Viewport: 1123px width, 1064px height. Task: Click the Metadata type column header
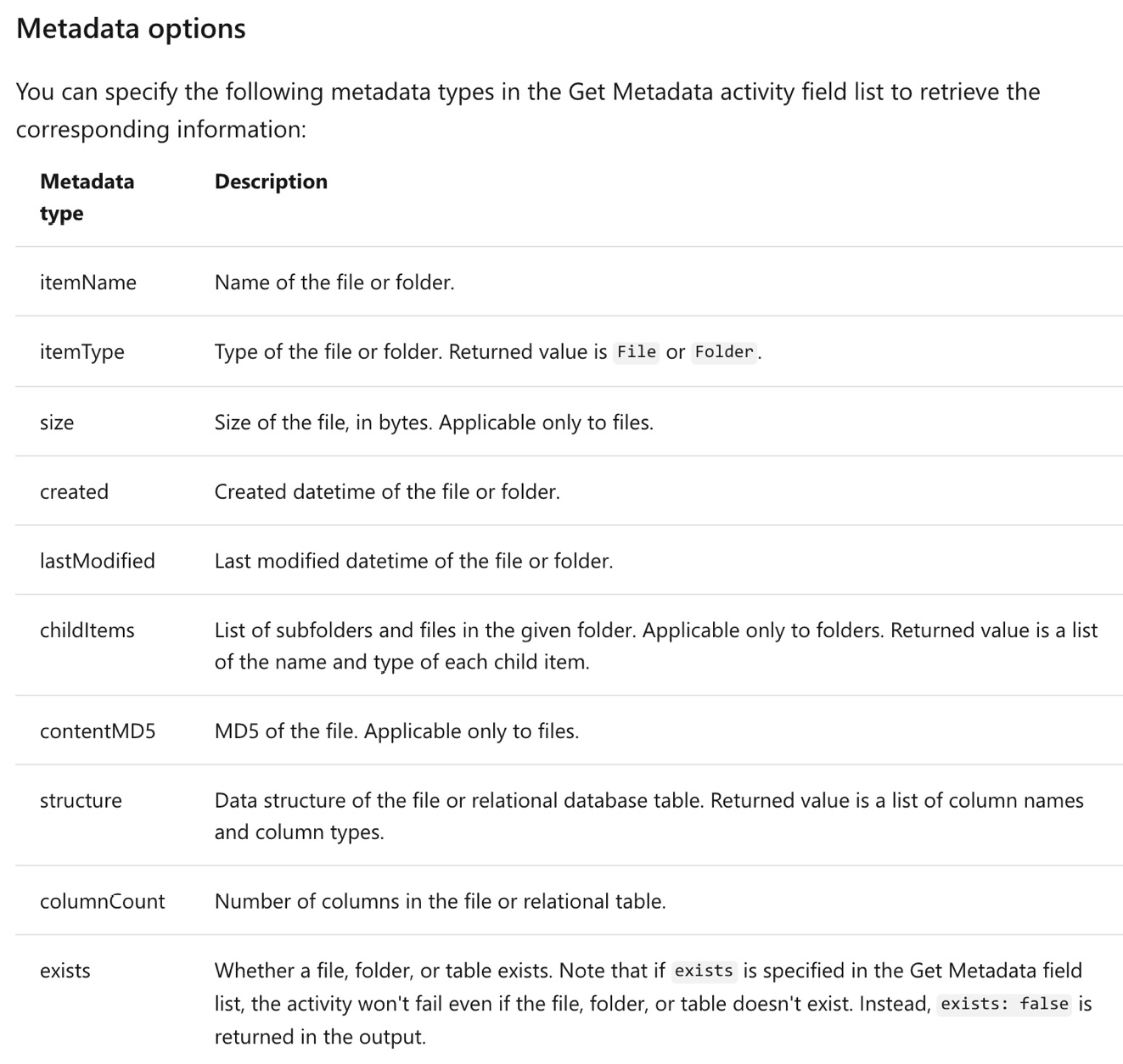(87, 197)
